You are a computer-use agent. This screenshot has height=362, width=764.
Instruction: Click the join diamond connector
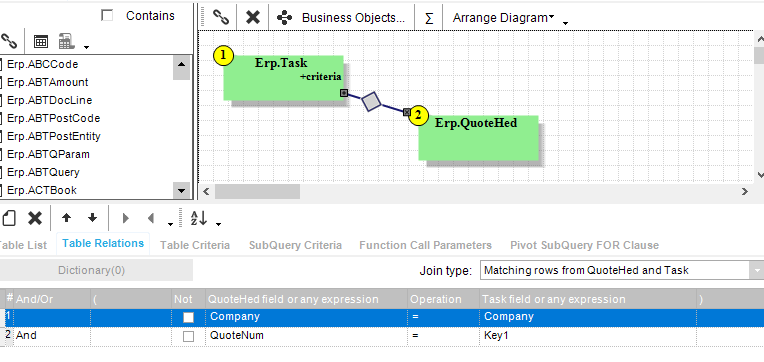(372, 101)
